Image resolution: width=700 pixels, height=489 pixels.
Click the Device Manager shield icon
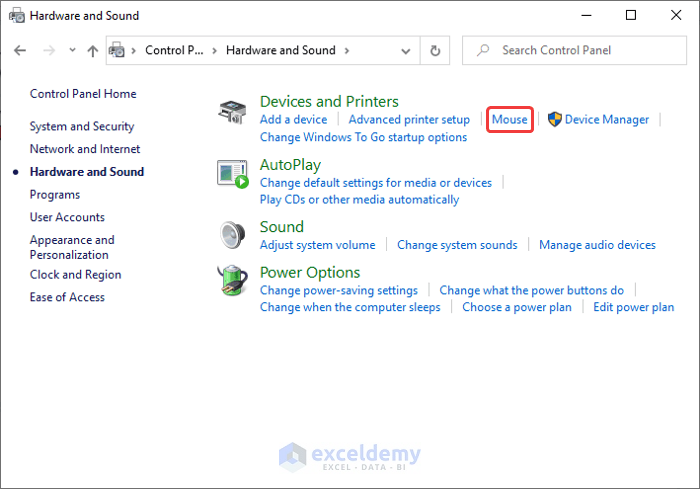[x=555, y=120]
